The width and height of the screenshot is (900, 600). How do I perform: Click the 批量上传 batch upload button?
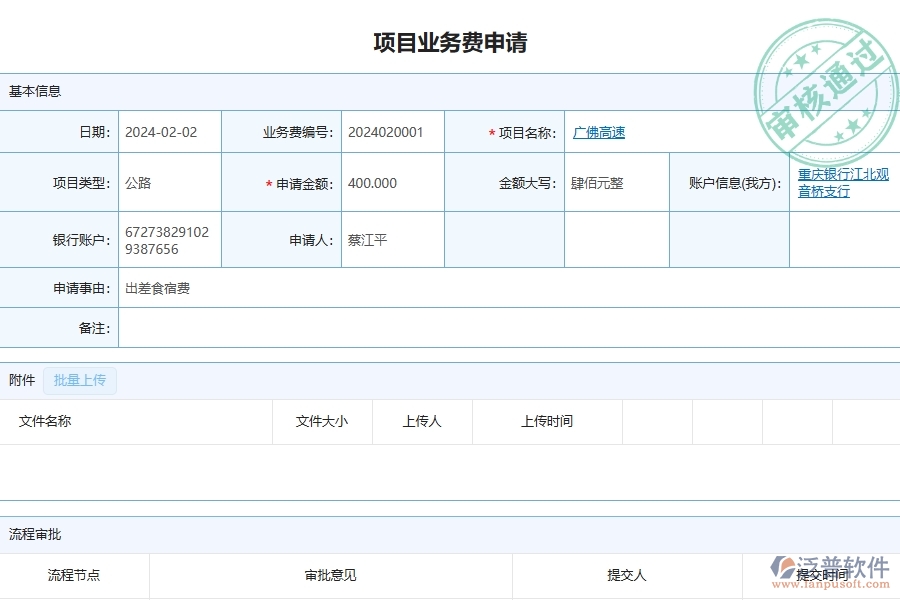pos(80,380)
